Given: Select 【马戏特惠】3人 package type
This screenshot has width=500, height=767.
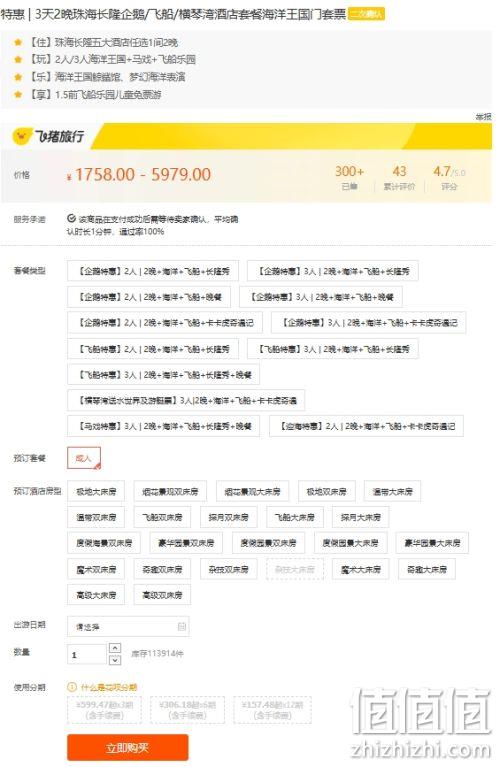Looking at the screenshot, I should [x=166, y=426].
